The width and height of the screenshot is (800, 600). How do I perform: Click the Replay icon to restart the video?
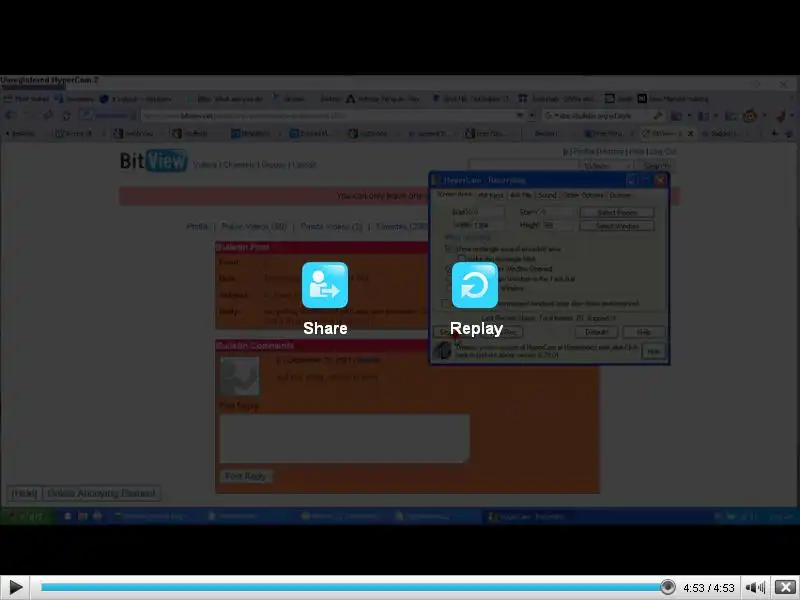[x=475, y=285]
